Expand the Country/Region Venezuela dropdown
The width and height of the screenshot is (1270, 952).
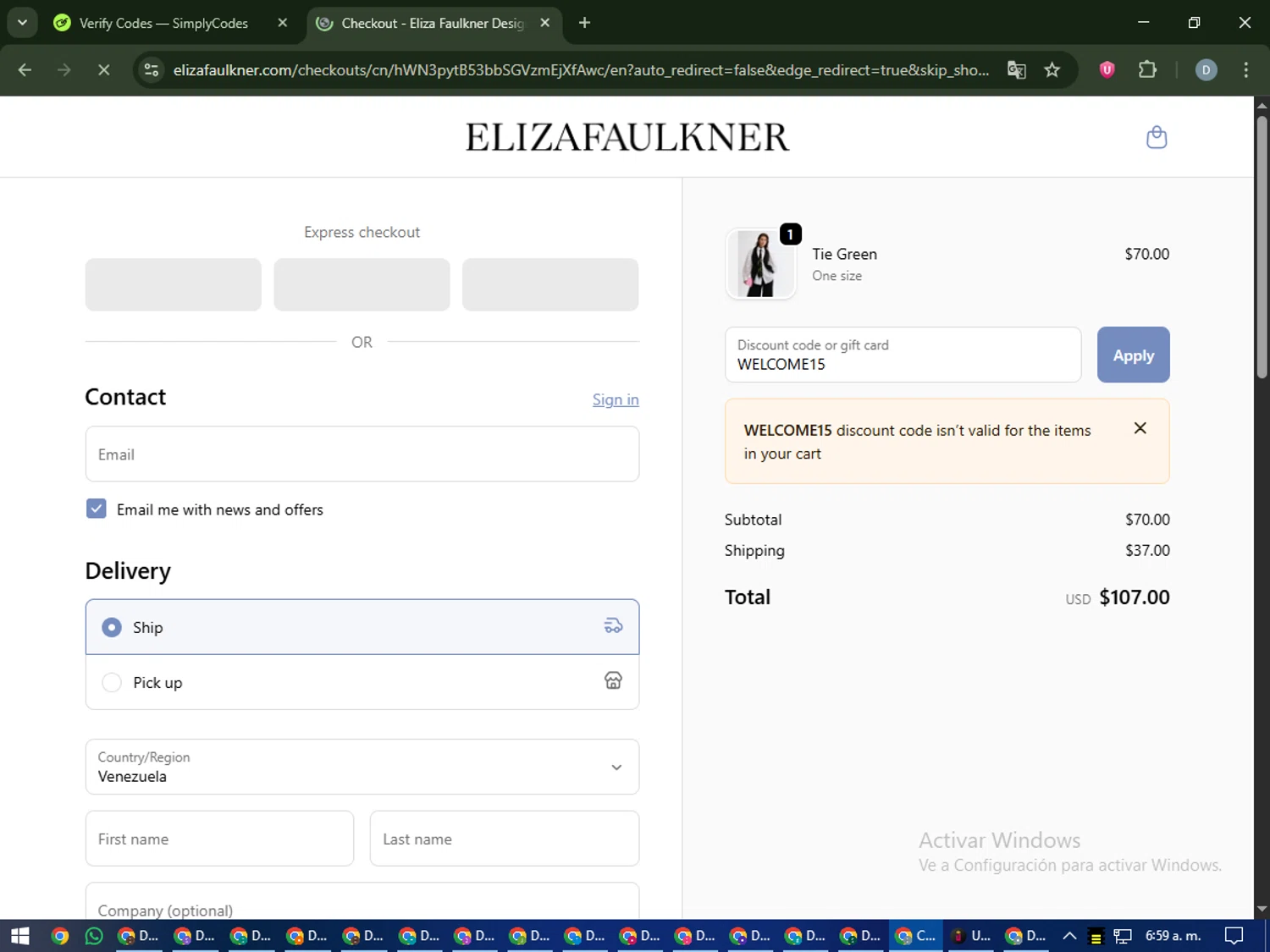click(x=362, y=767)
